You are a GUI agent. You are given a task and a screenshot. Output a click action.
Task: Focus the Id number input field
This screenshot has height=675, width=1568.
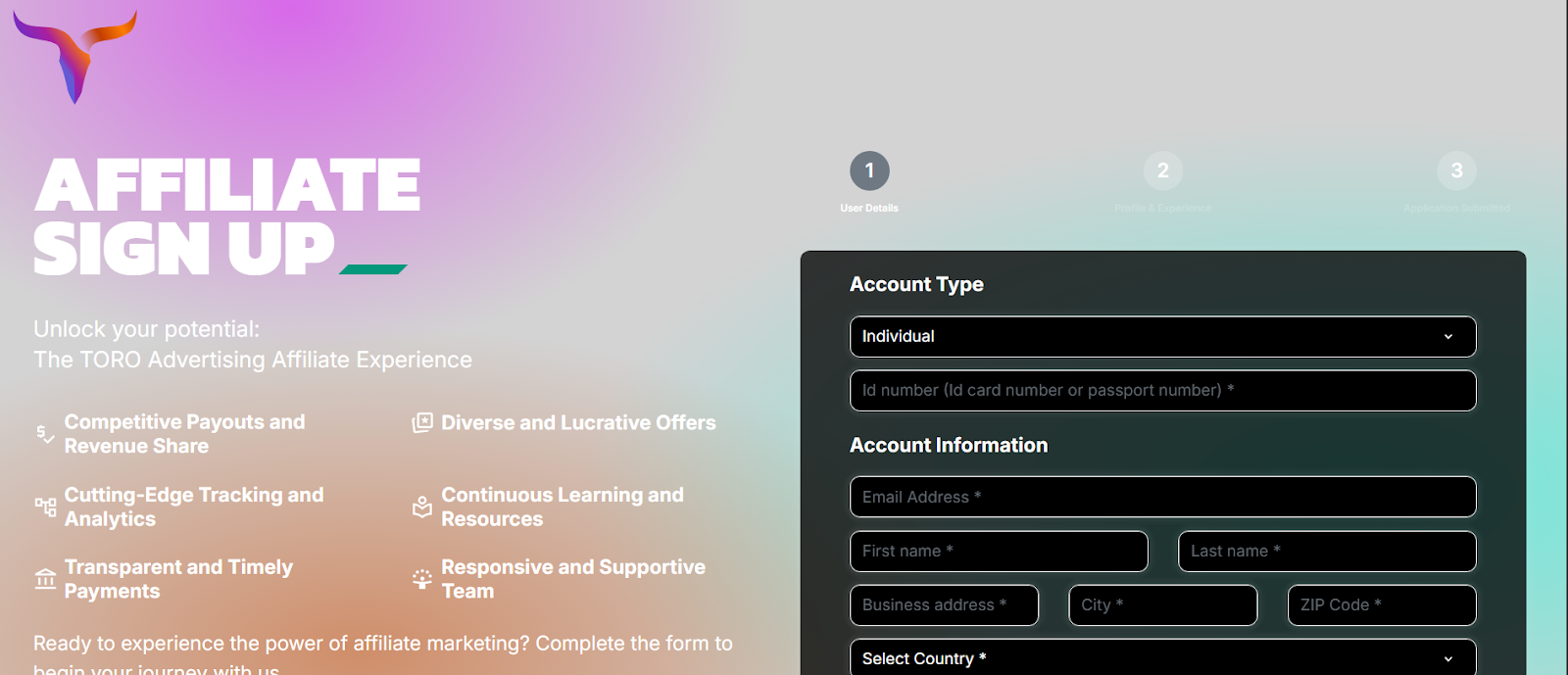[1162, 390]
